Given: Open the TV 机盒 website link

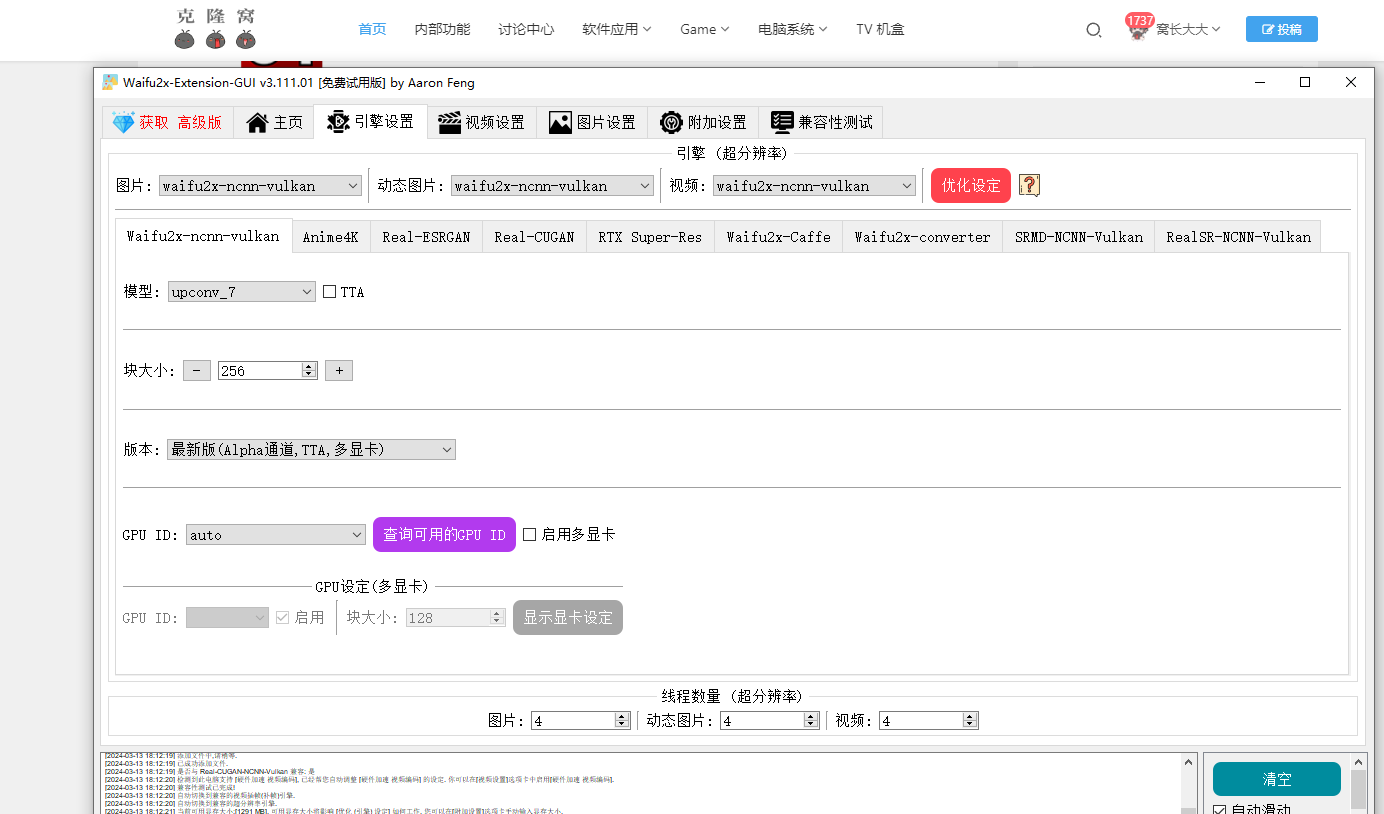Looking at the screenshot, I should point(880,29).
